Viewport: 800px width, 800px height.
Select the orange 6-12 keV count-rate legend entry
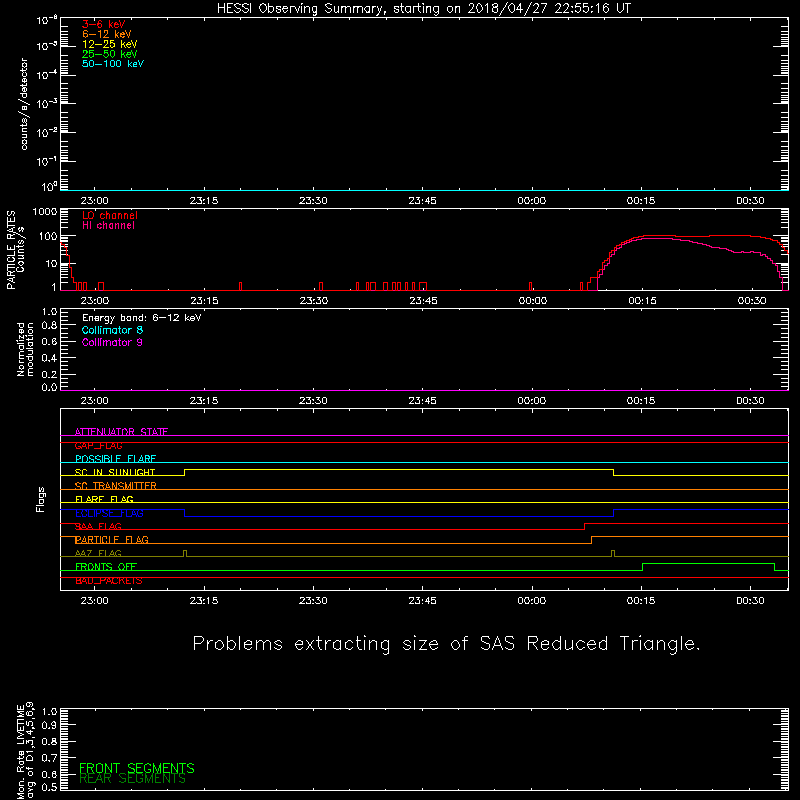tap(107, 34)
